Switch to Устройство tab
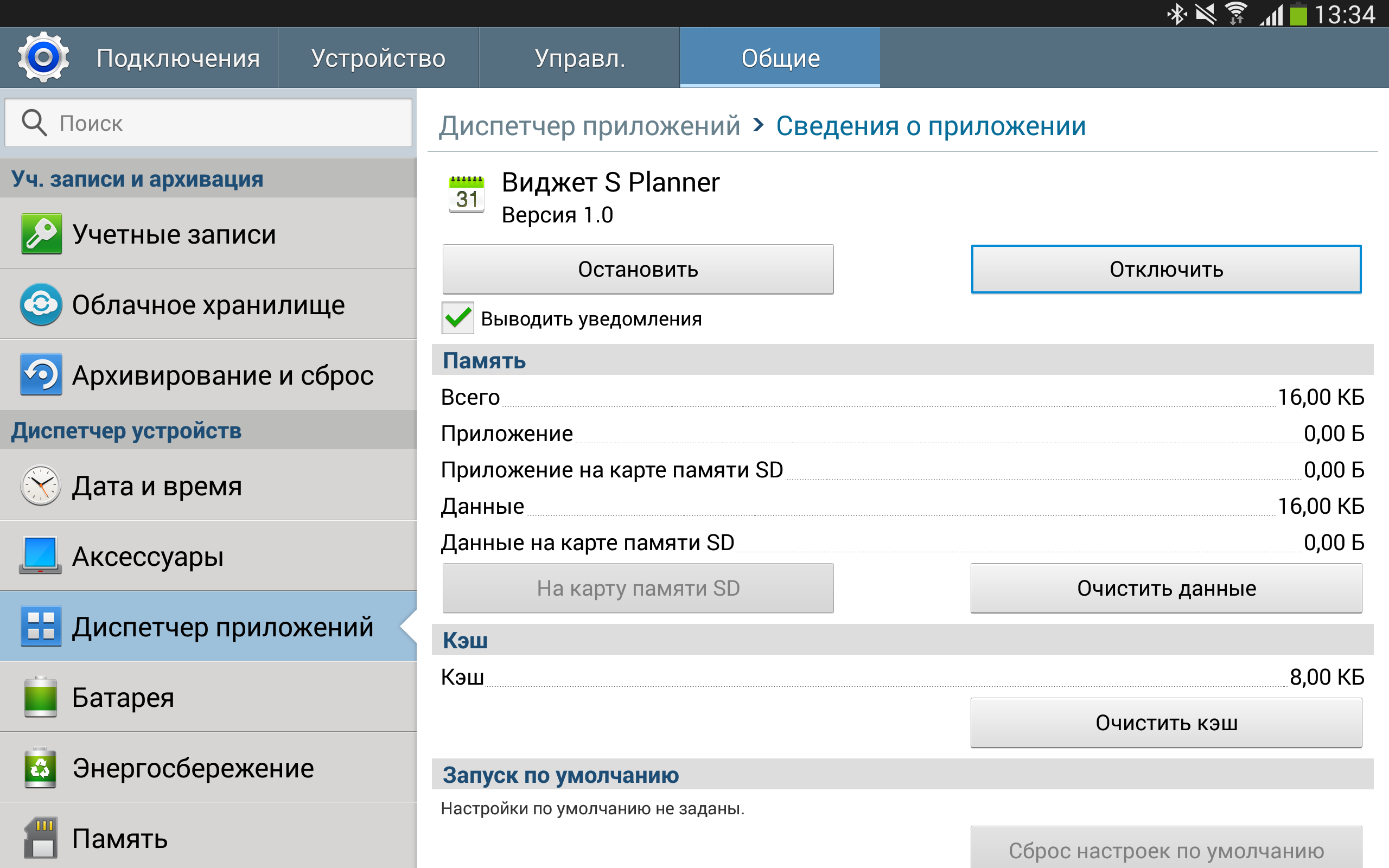 coord(378,58)
